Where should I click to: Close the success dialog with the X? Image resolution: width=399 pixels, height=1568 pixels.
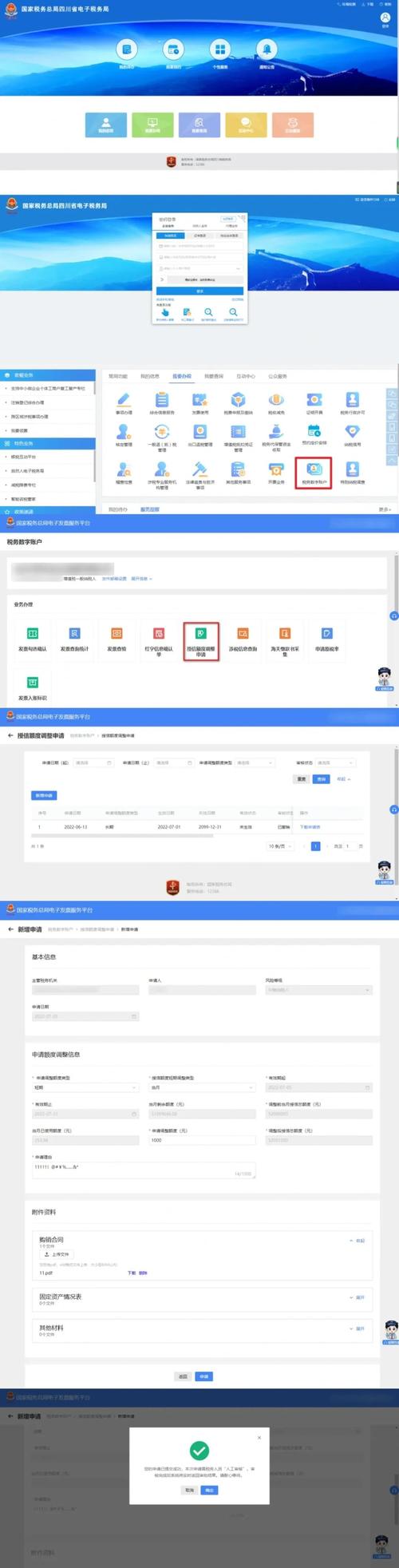coord(259,1438)
